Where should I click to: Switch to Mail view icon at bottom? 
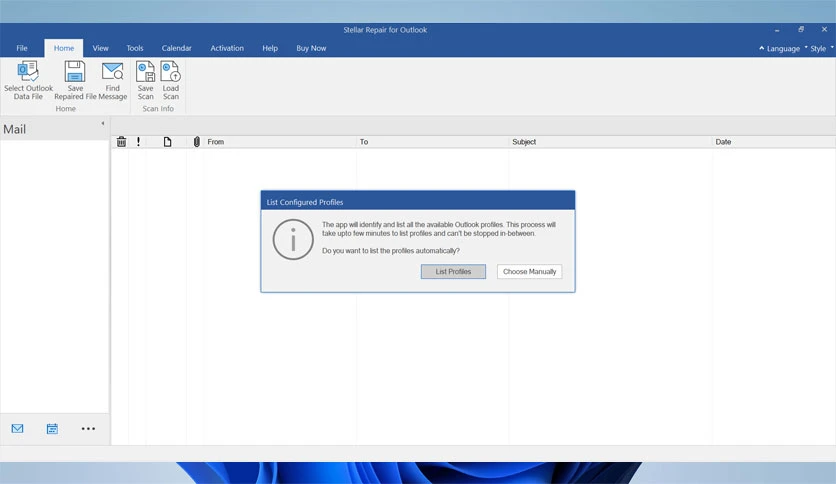(18, 429)
